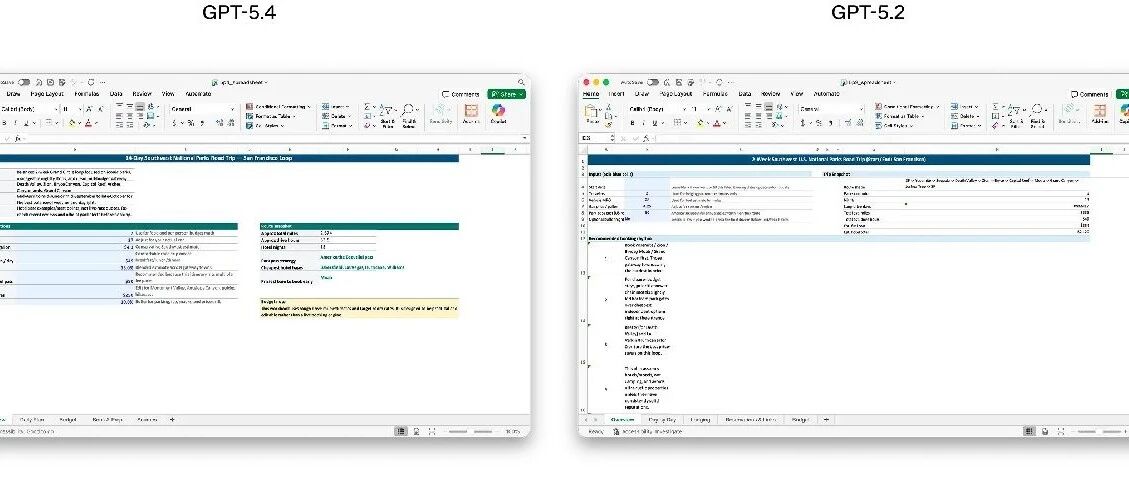Open Page Layout tab in GPT-5.2 window
The height and width of the screenshot is (481, 1129).
pyautogui.click(x=676, y=94)
